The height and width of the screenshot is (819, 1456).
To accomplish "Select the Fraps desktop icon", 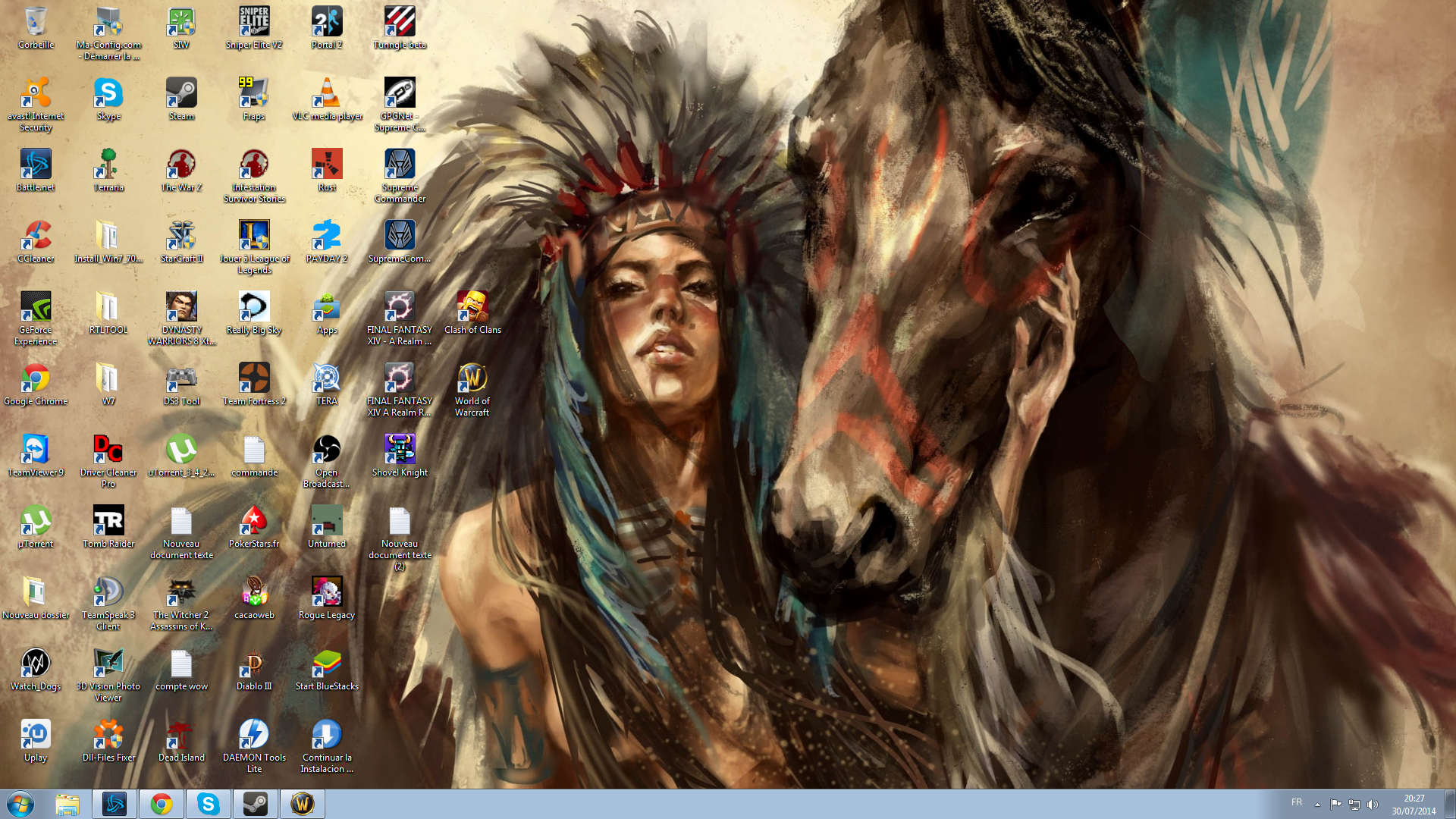I will pyautogui.click(x=254, y=99).
